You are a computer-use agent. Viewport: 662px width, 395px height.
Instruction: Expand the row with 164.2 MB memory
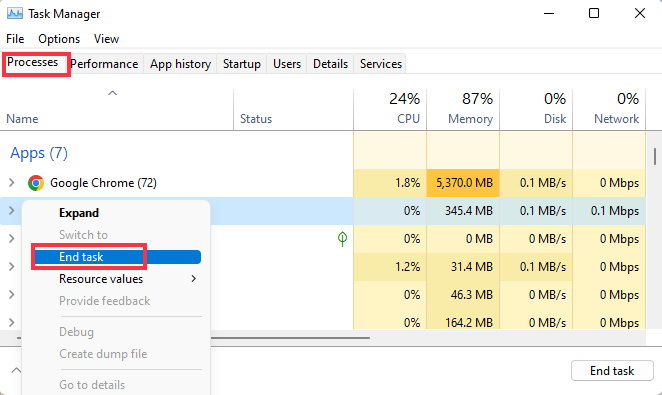[x=12, y=322]
